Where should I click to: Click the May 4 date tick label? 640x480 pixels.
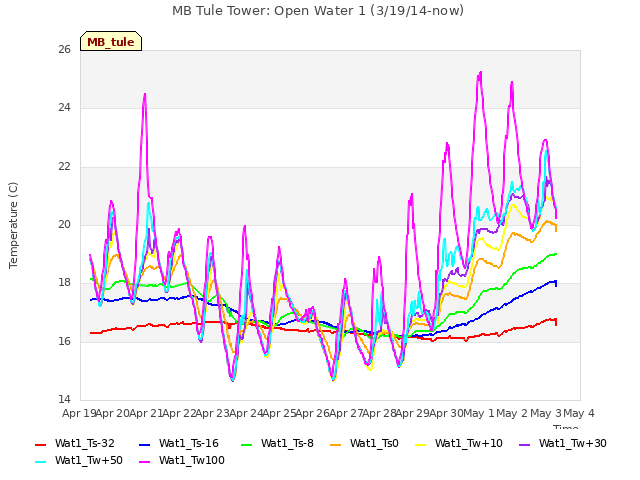[578, 413]
